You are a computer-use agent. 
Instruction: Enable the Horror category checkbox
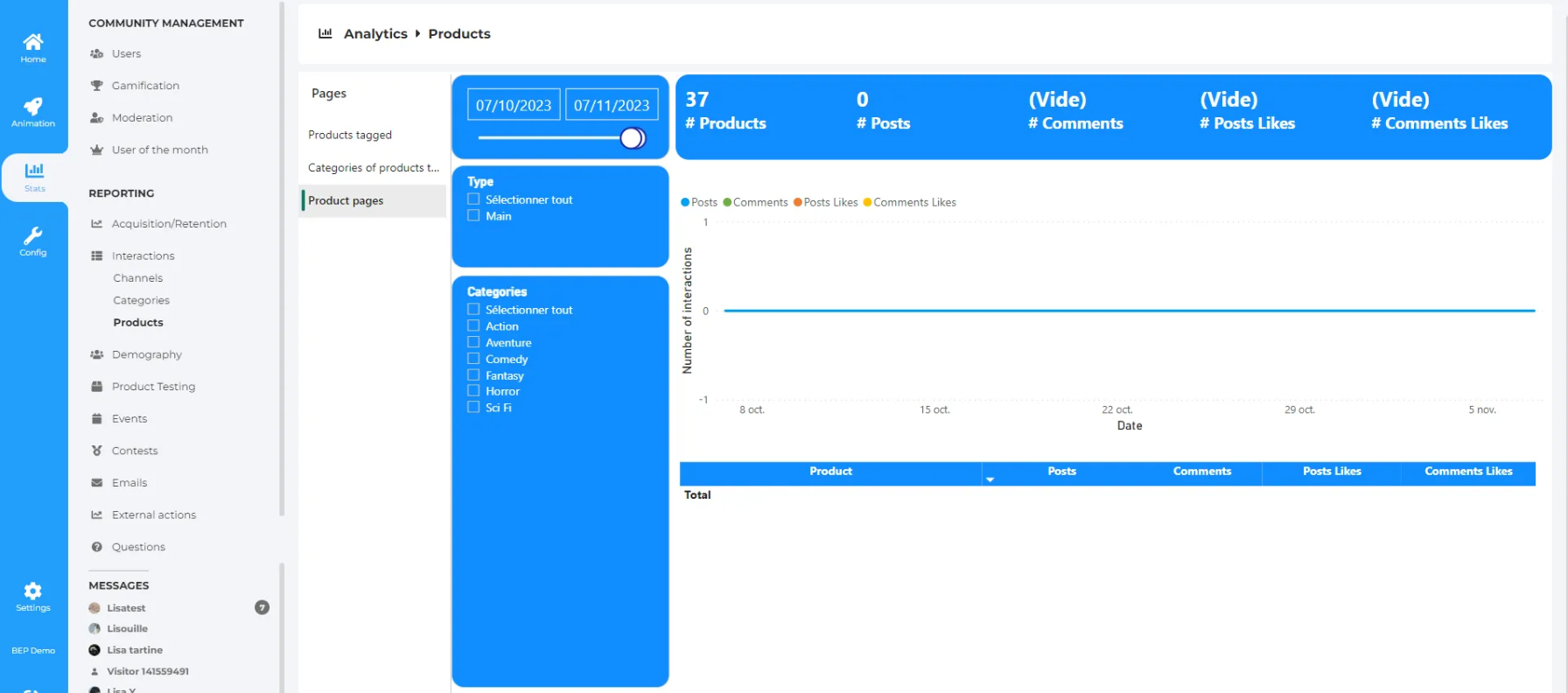tap(473, 391)
